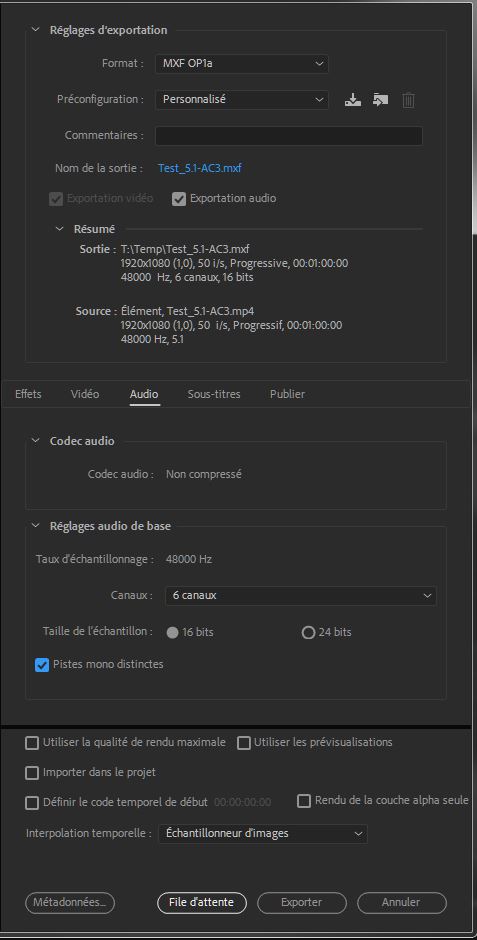Switch to the Sous-titres tab
This screenshot has height=940, width=477.
click(x=214, y=394)
